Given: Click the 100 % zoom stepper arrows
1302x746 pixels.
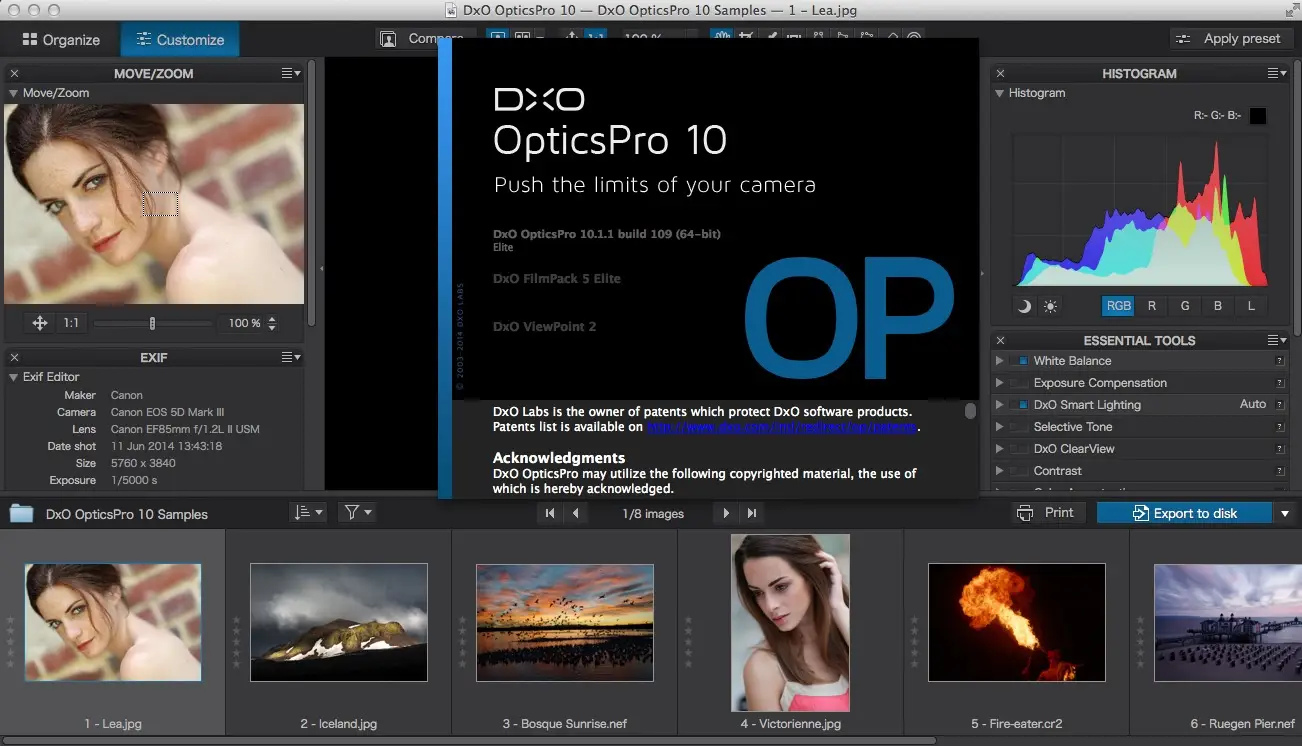Looking at the screenshot, I should click(x=271, y=323).
